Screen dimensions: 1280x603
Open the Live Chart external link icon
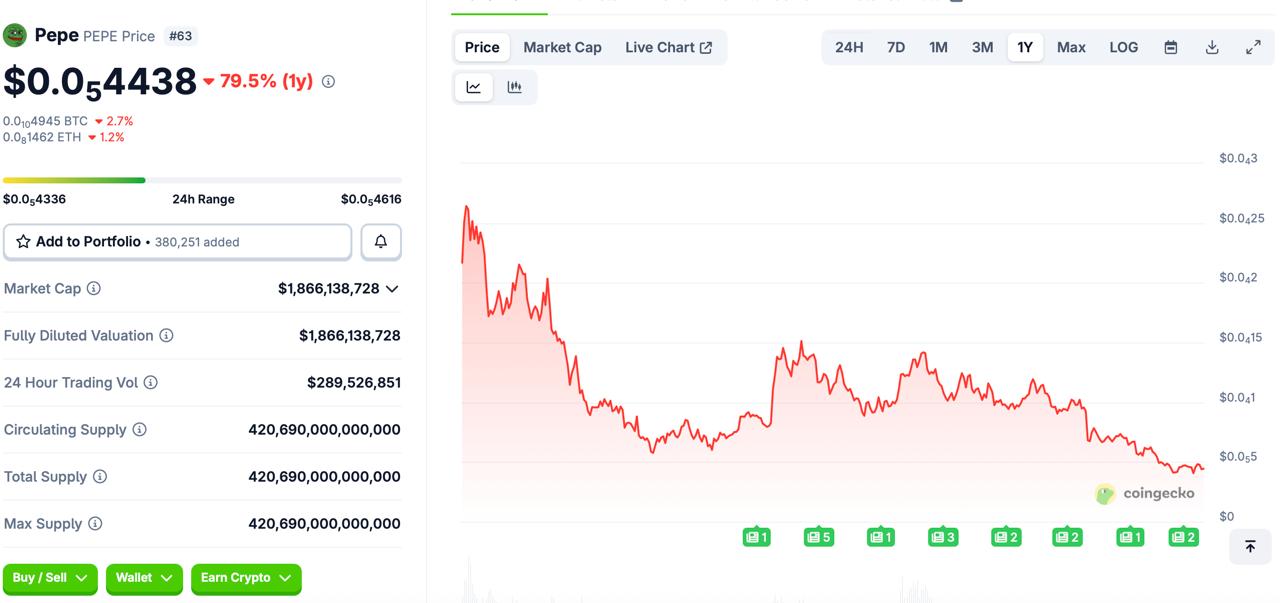click(x=703, y=46)
